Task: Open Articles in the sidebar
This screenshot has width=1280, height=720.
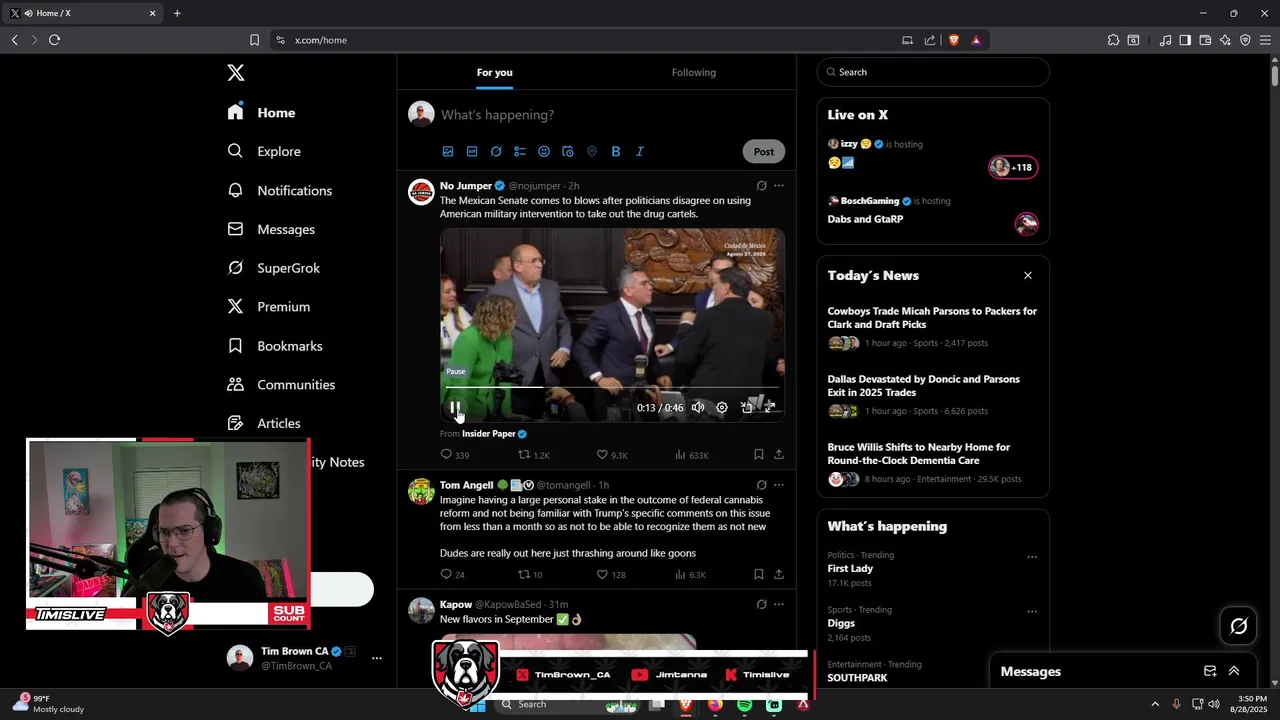Action: [264, 423]
